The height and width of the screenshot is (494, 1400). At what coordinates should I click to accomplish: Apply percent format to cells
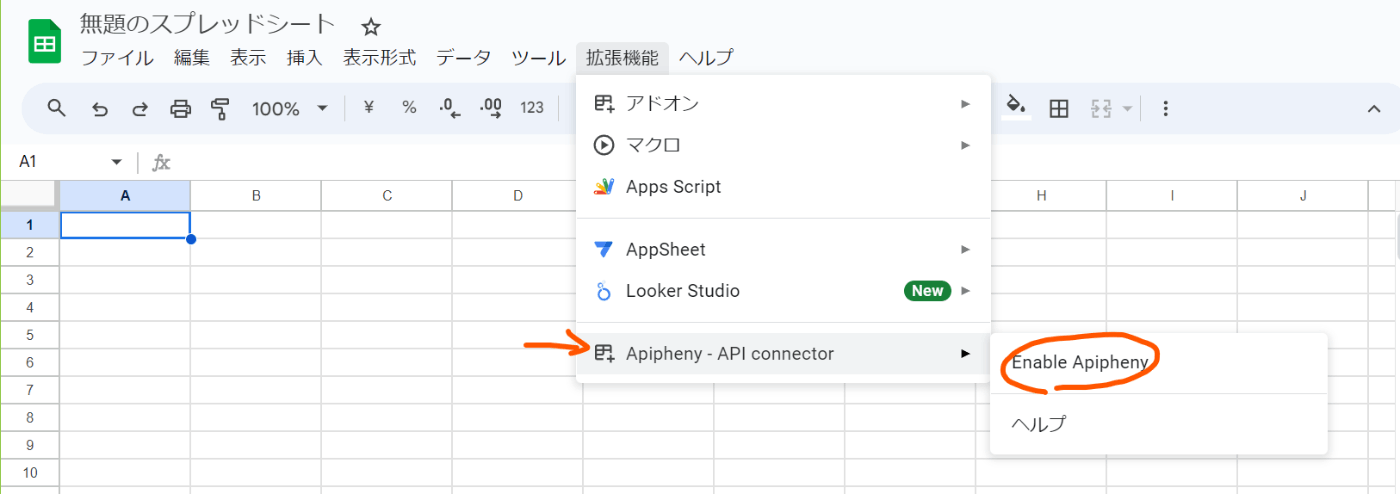409,108
